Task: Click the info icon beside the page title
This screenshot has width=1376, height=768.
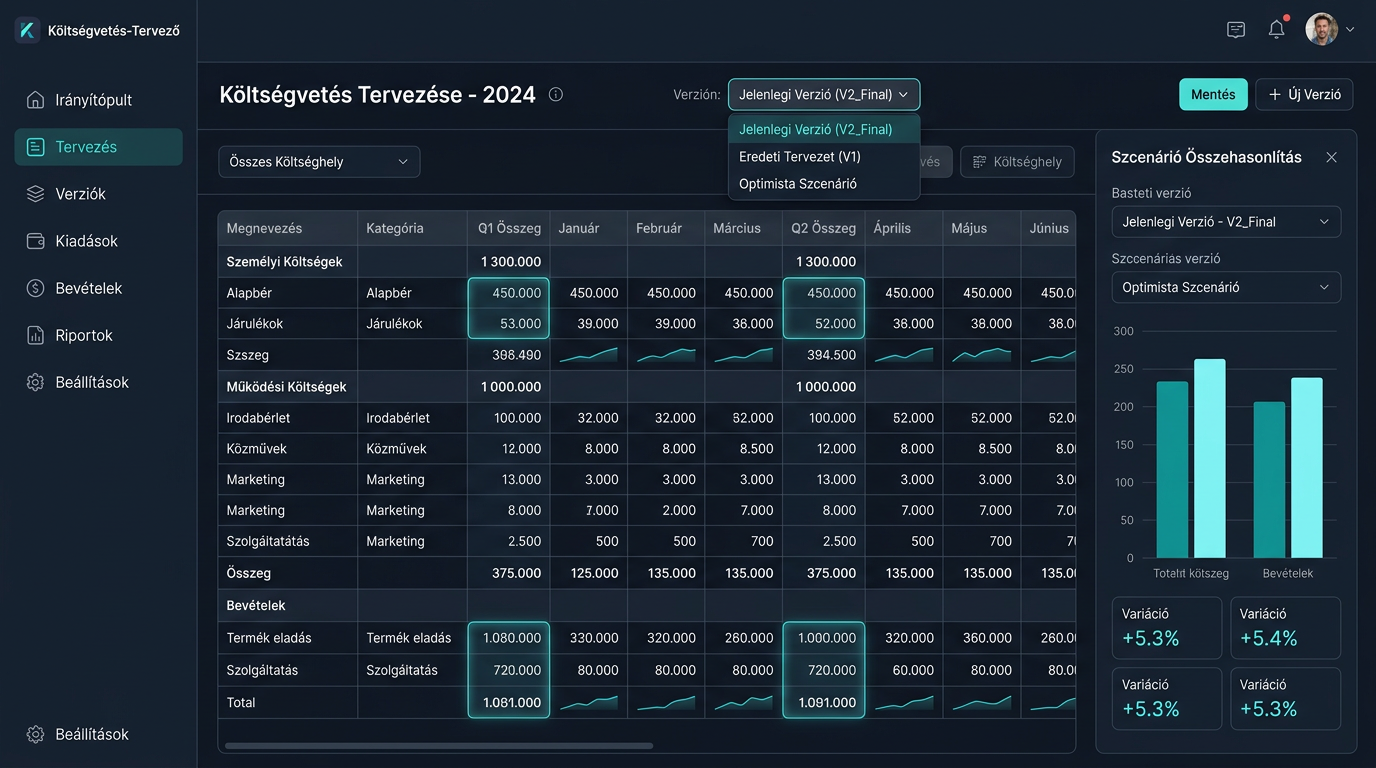Action: pyautogui.click(x=556, y=95)
